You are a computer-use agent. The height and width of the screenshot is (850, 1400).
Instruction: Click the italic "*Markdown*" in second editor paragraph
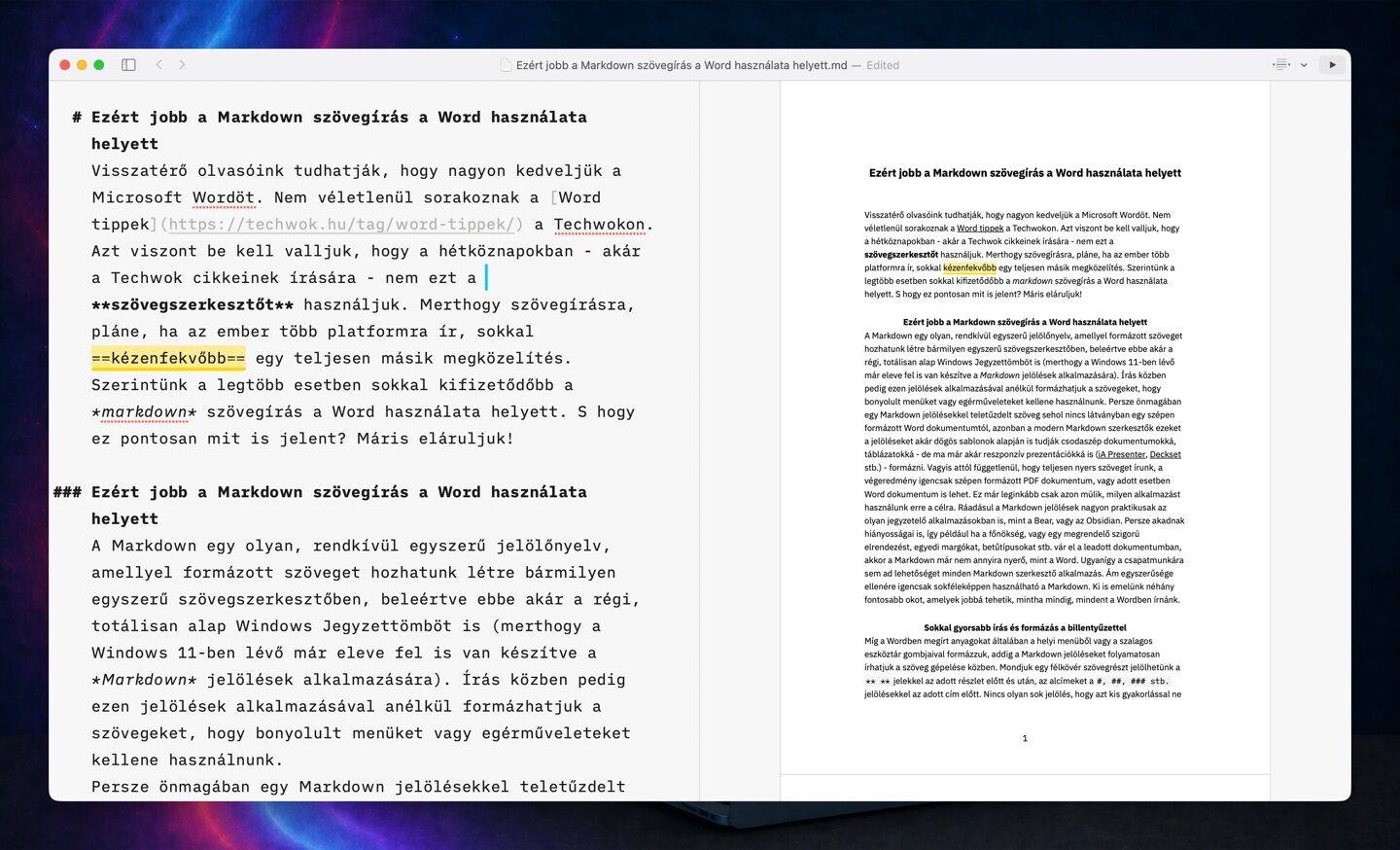pyautogui.click(x=144, y=680)
